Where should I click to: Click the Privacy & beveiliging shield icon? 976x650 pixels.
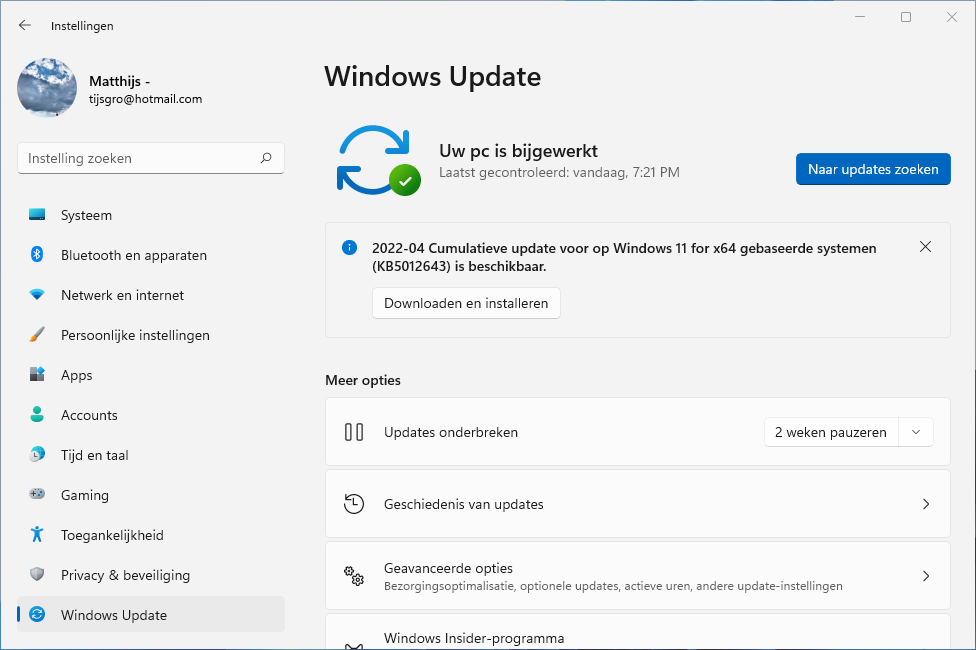pyautogui.click(x=37, y=575)
